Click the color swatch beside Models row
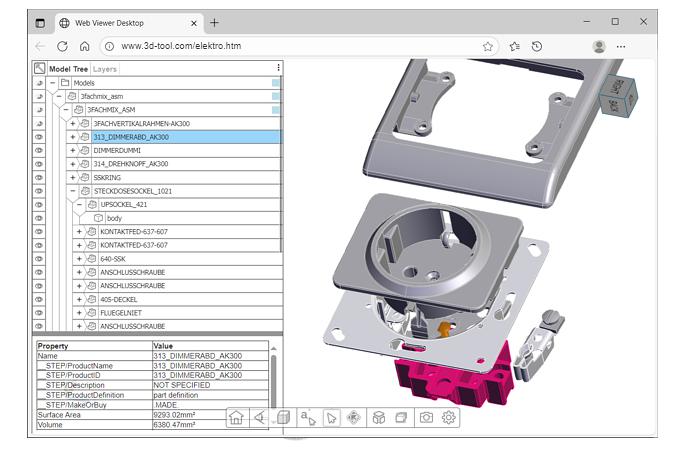The width and height of the screenshot is (680, 450). pyautogui.click(x=276, y=83)
